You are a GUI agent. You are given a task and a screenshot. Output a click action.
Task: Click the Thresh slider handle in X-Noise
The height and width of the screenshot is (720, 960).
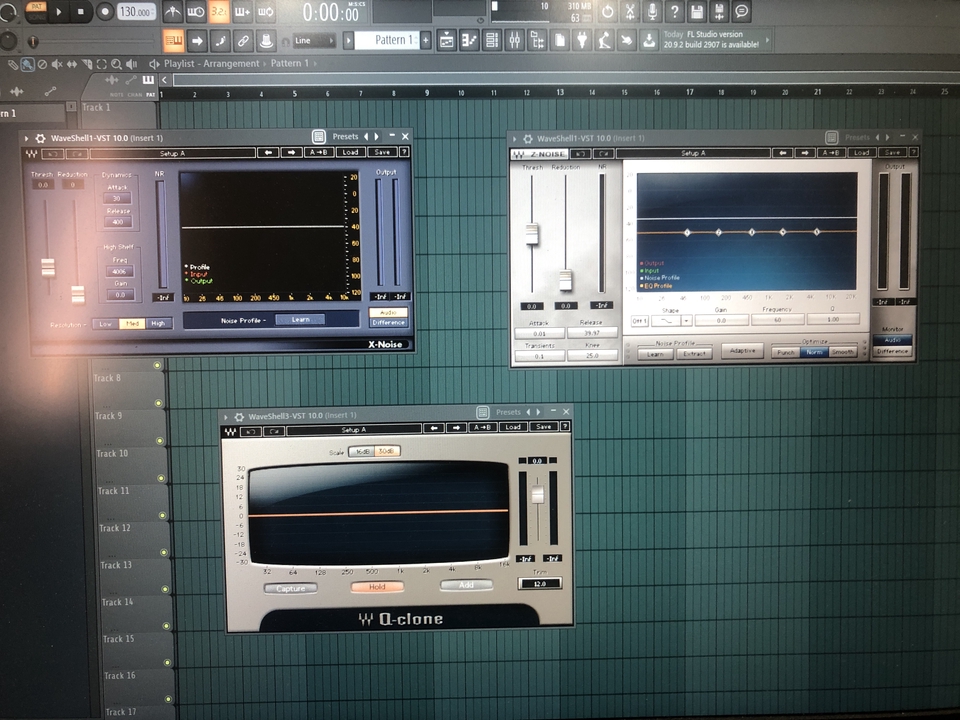coord(48,268)
